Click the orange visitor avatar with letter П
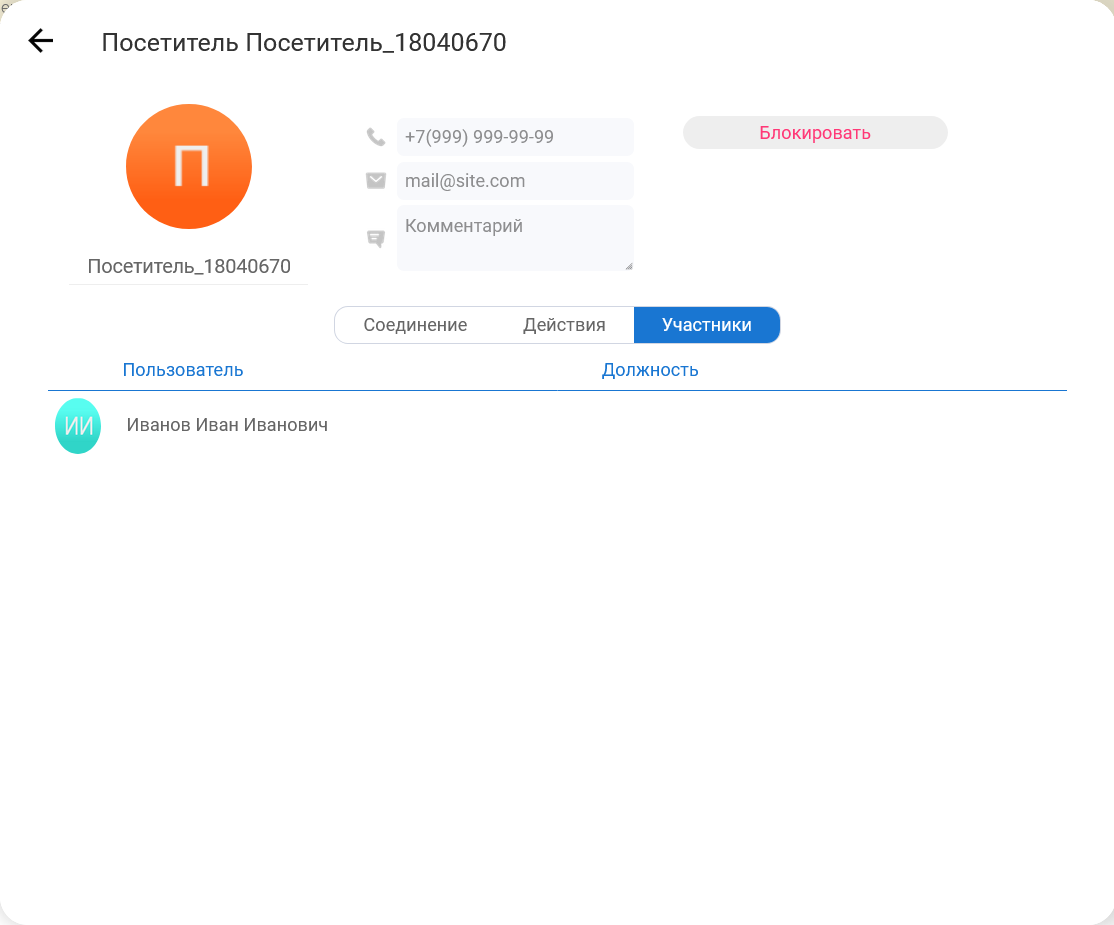 [x=189, y=167]
